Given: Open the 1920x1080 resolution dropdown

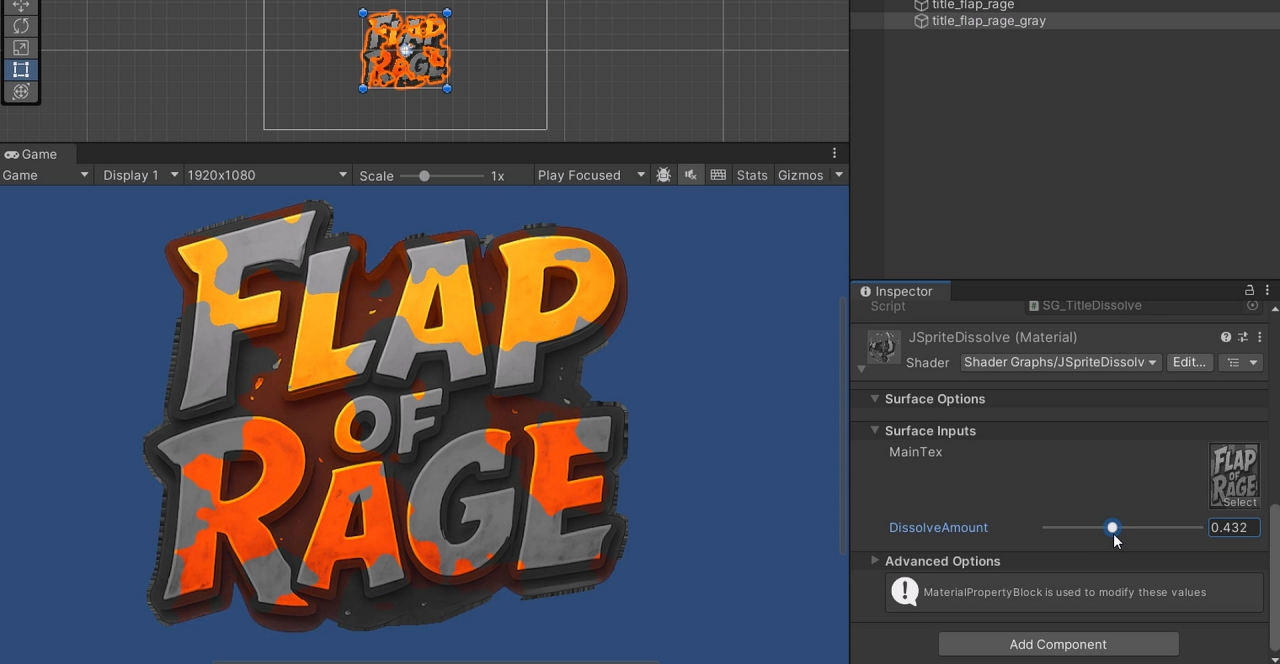Looking at the screenshot, I should (266, 175).
